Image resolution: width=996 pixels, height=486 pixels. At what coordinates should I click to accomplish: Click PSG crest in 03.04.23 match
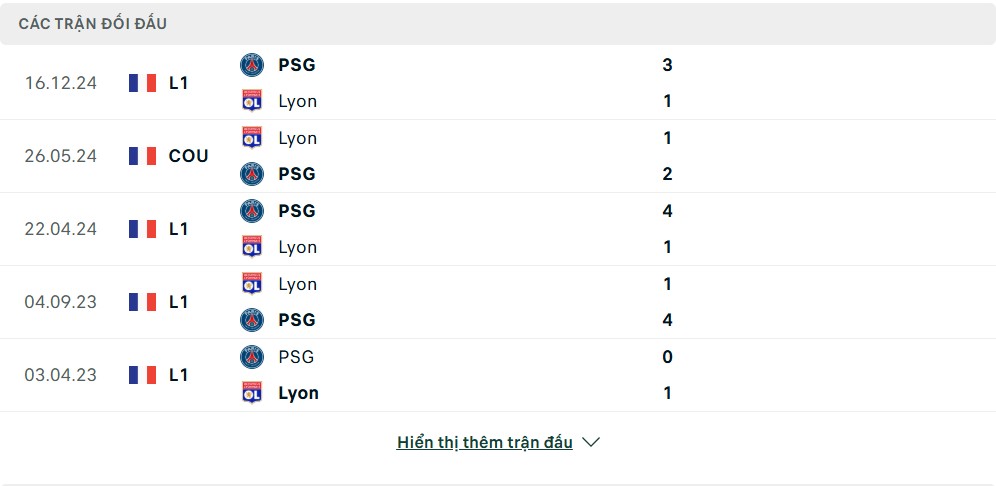pos(252,357)
